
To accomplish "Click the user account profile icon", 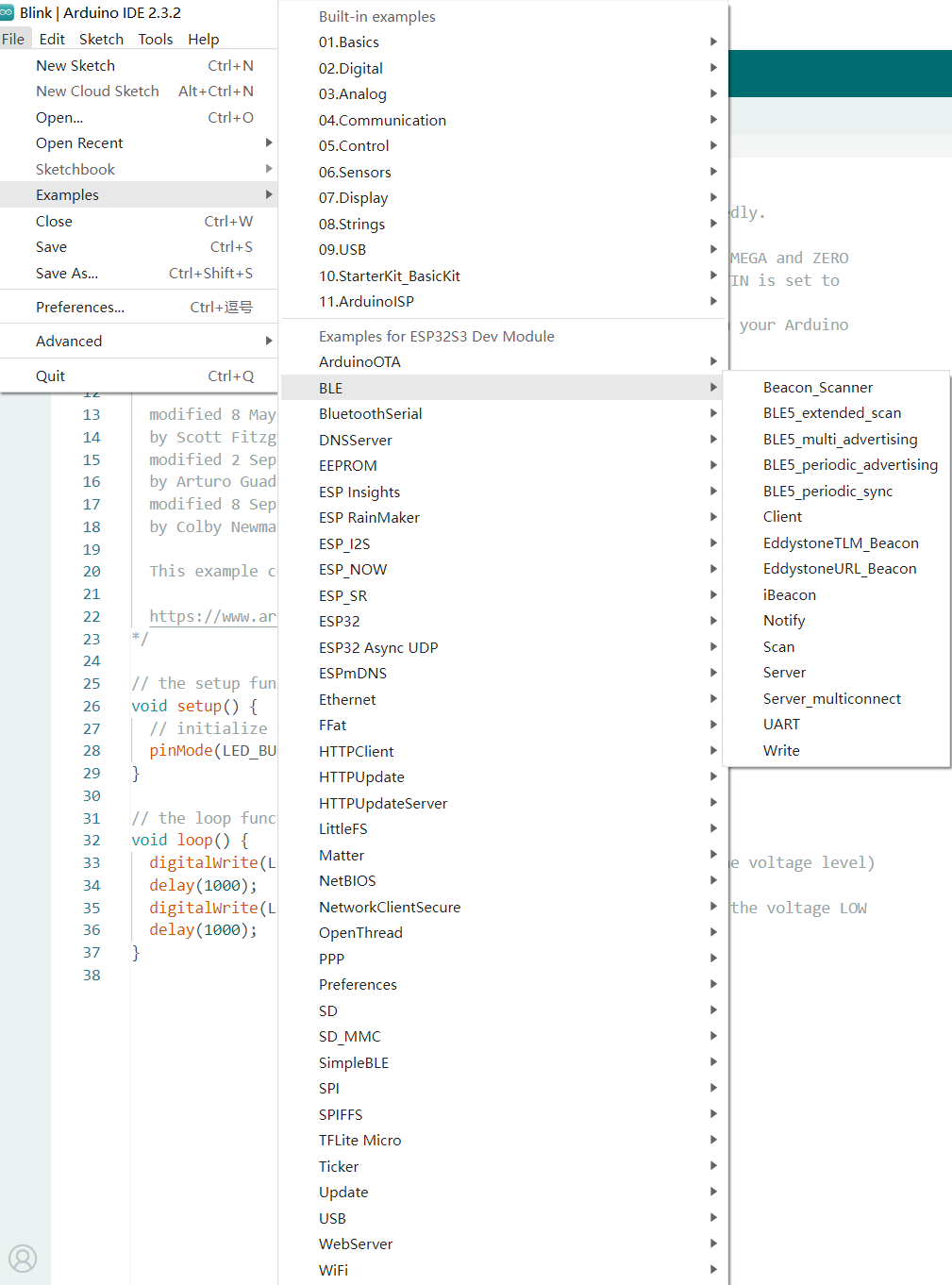I will coord(23,1258).
